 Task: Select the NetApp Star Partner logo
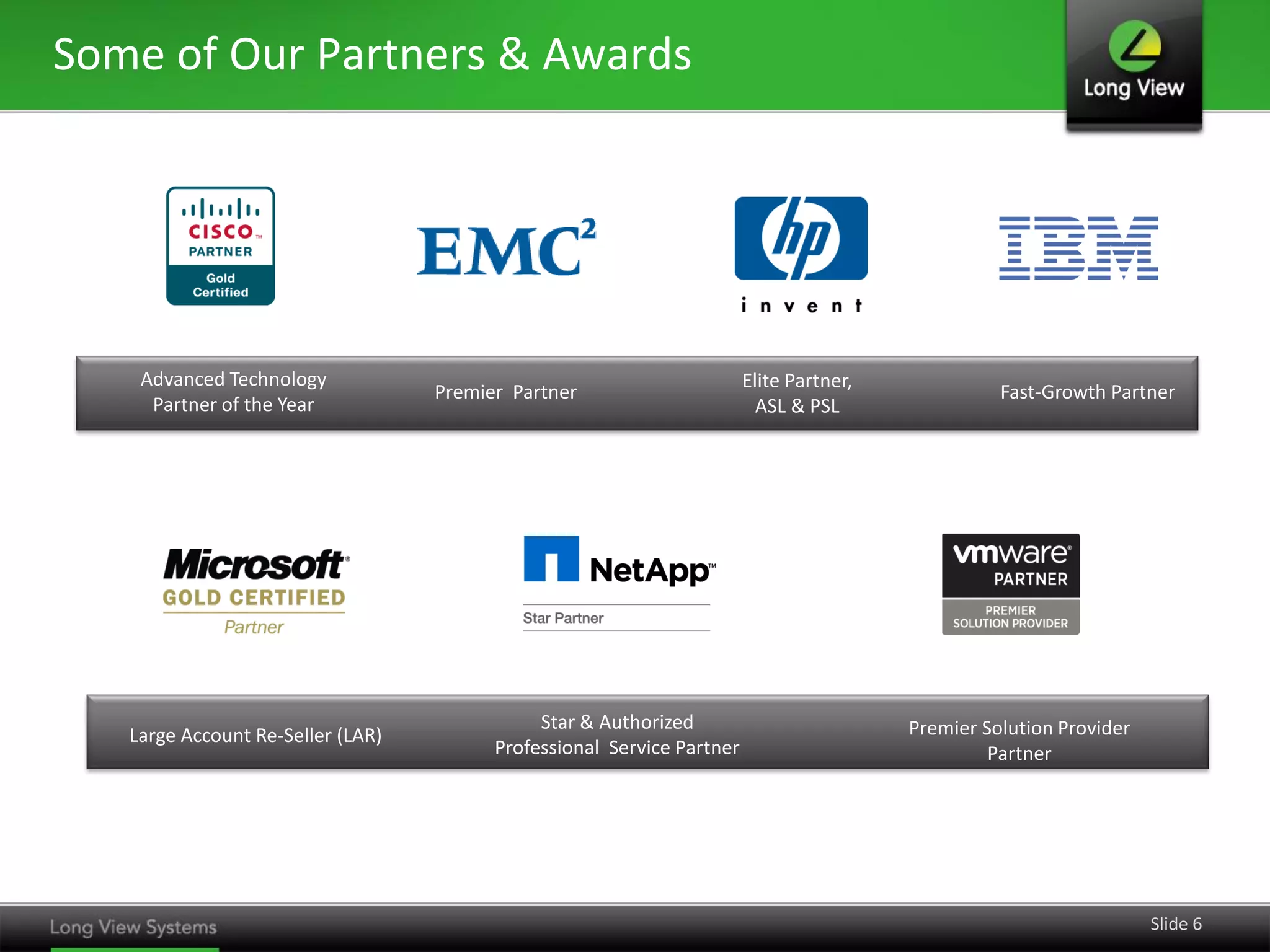point(618,583)
